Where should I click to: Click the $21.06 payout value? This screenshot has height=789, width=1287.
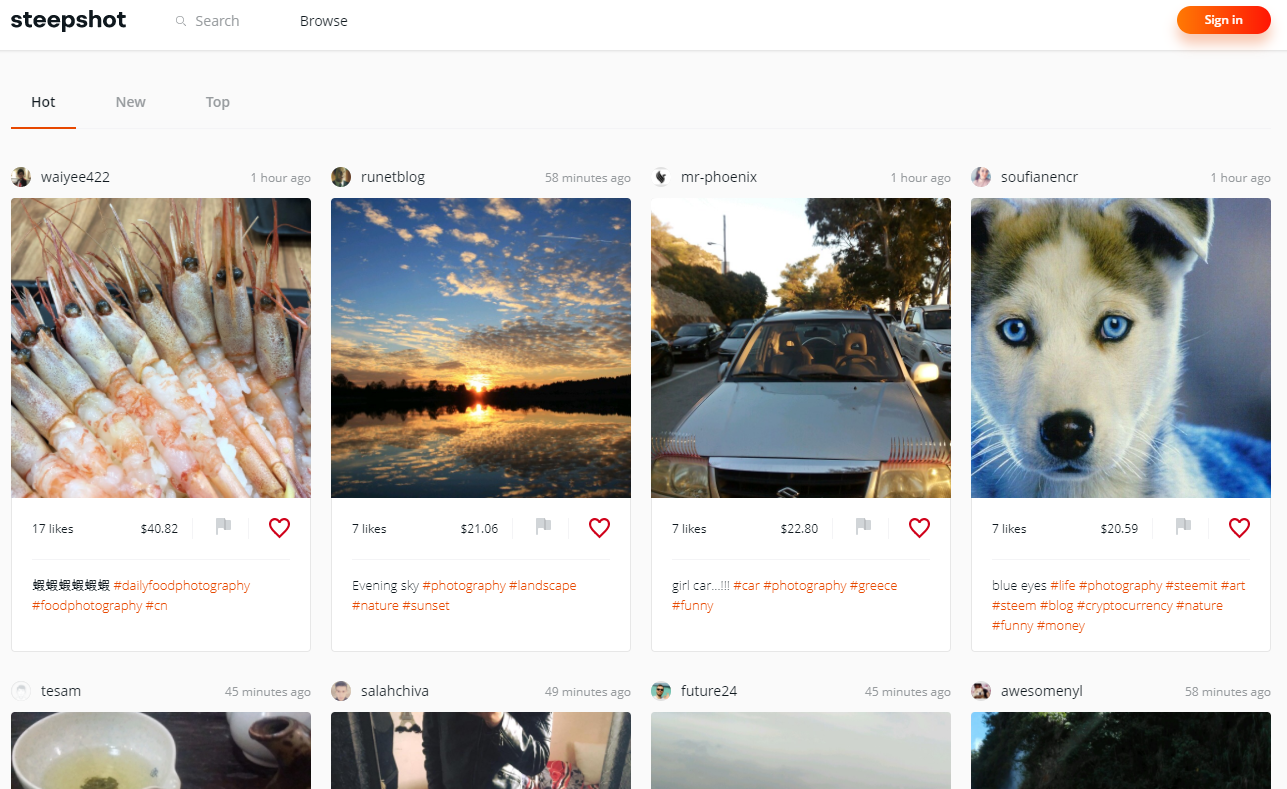point(479,529)
